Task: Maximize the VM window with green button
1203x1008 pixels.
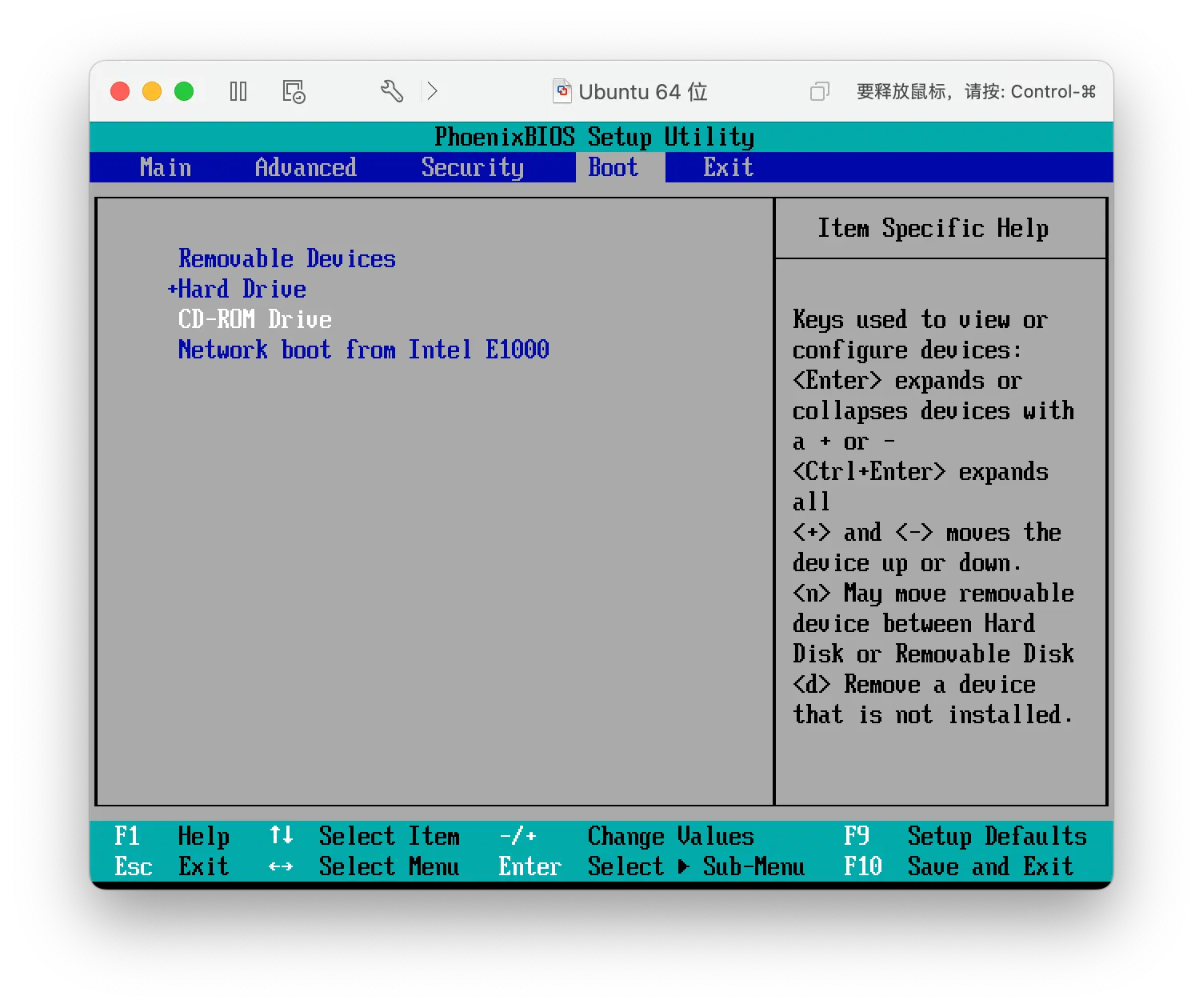Action: [x=184, y=91]
